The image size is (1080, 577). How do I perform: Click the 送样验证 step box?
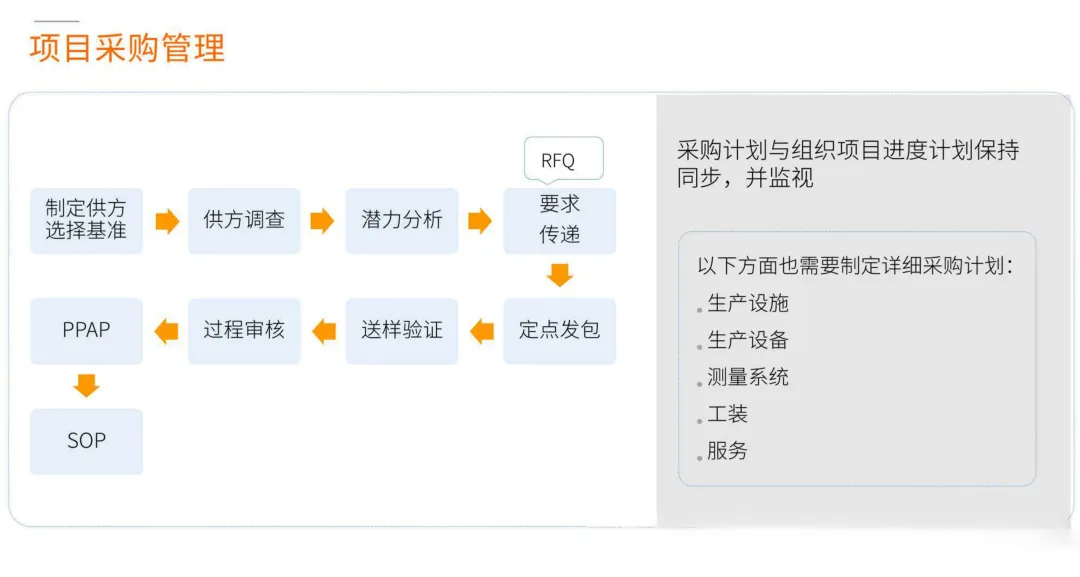point(402,330)
